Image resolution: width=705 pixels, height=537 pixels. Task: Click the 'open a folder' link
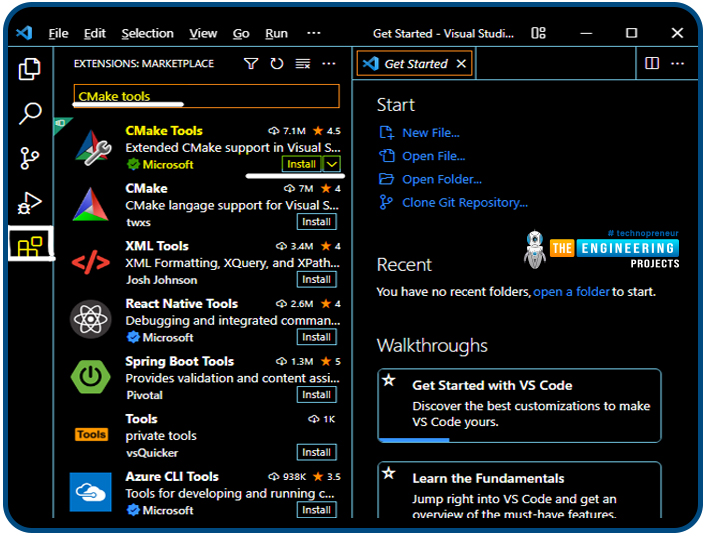click(571, 292)
